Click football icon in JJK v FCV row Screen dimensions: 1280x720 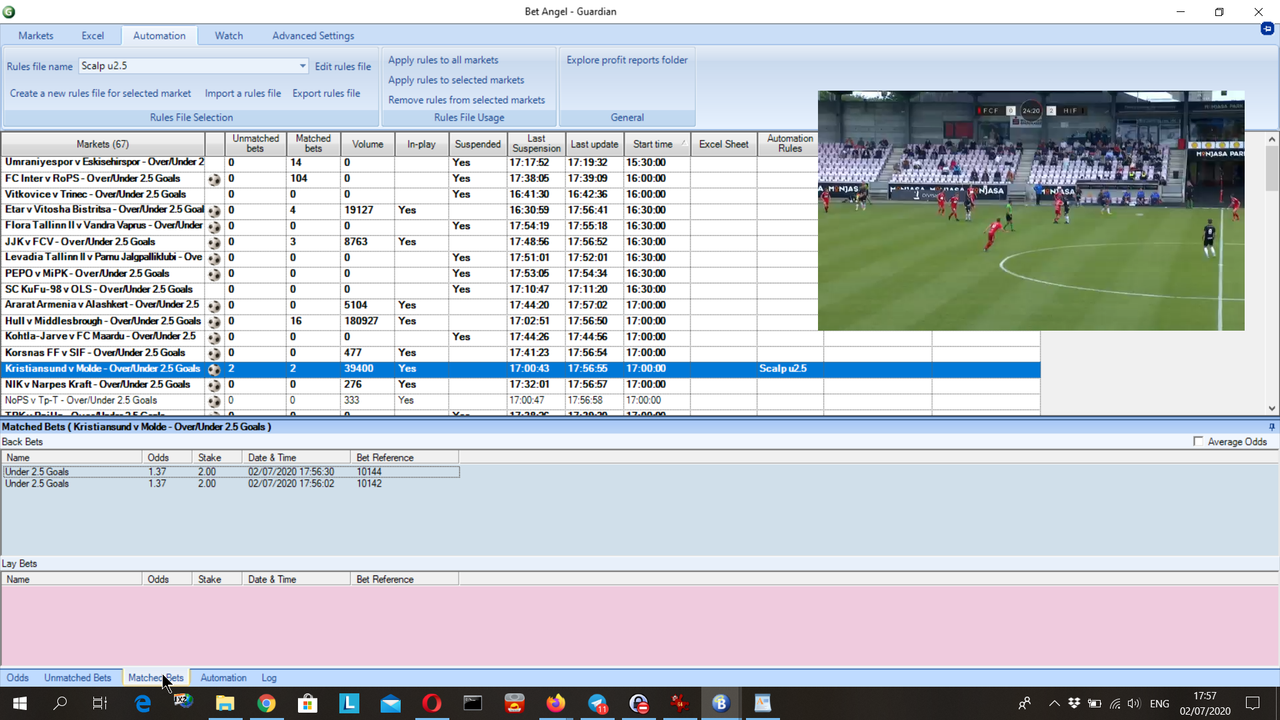click(x=214, y=242)
